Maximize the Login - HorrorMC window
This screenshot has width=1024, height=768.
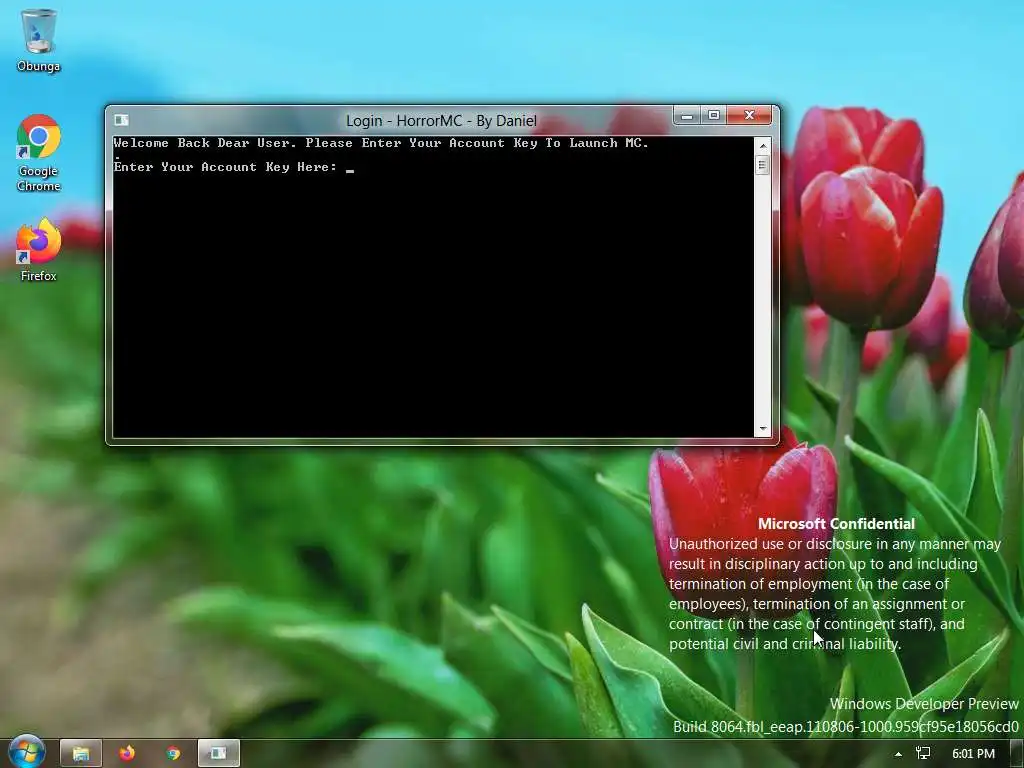pyautogui.click(x=714, y=116)
